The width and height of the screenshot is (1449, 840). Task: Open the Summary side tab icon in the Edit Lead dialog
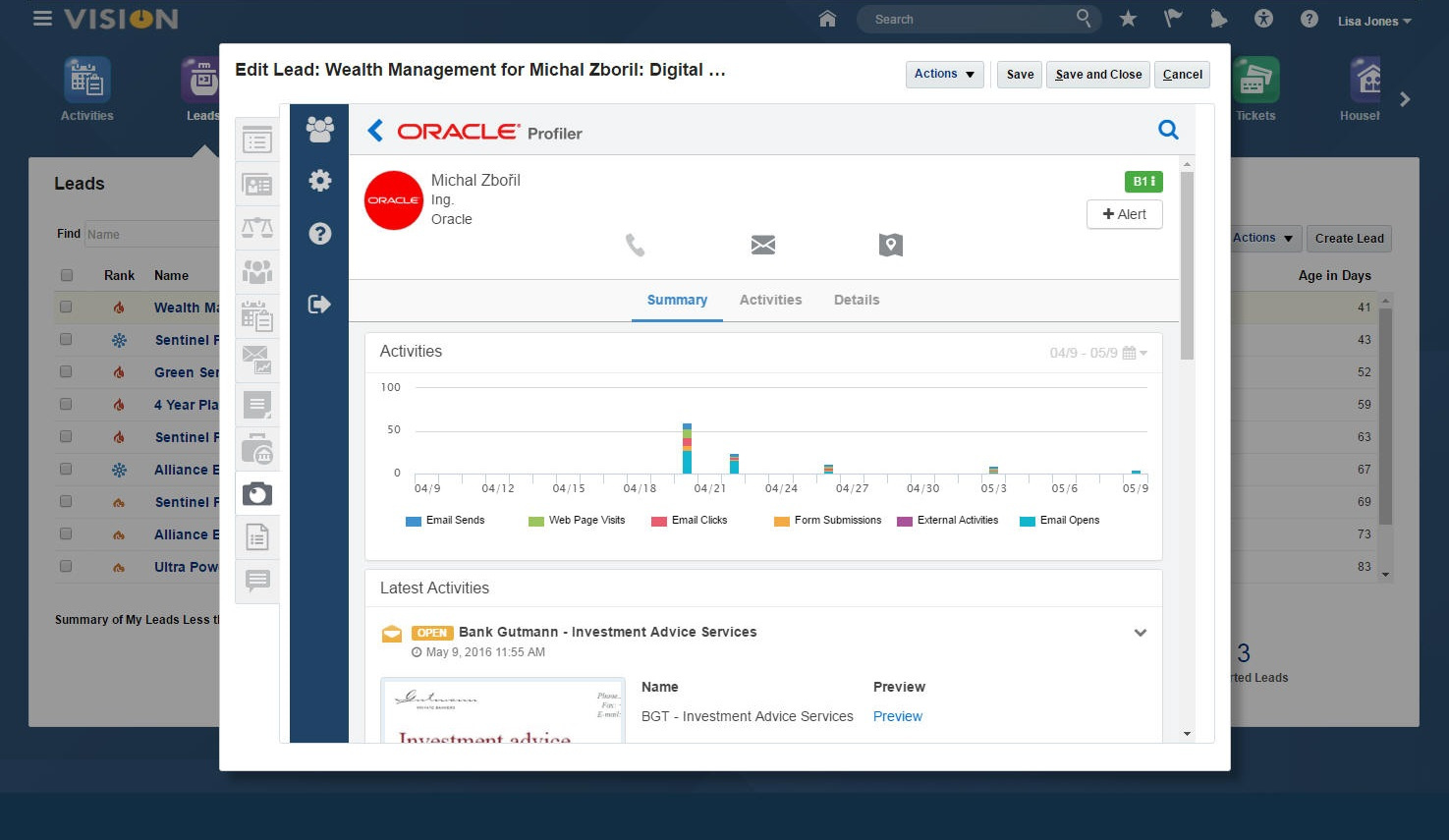point(257,140)
